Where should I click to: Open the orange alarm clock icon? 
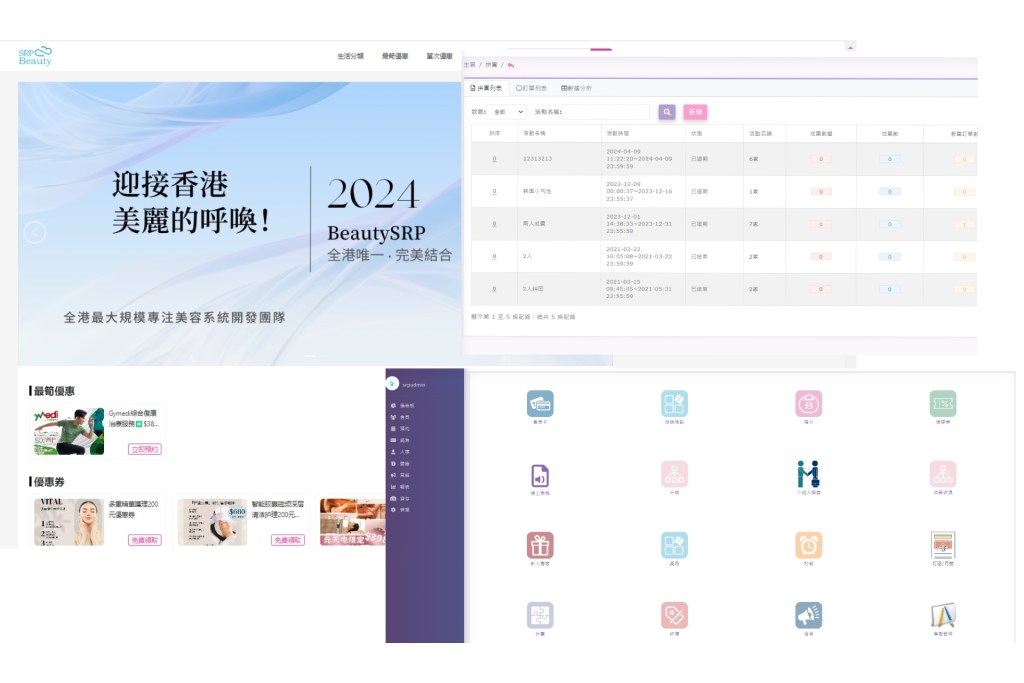pyautogui.click(x=808, y=545)
